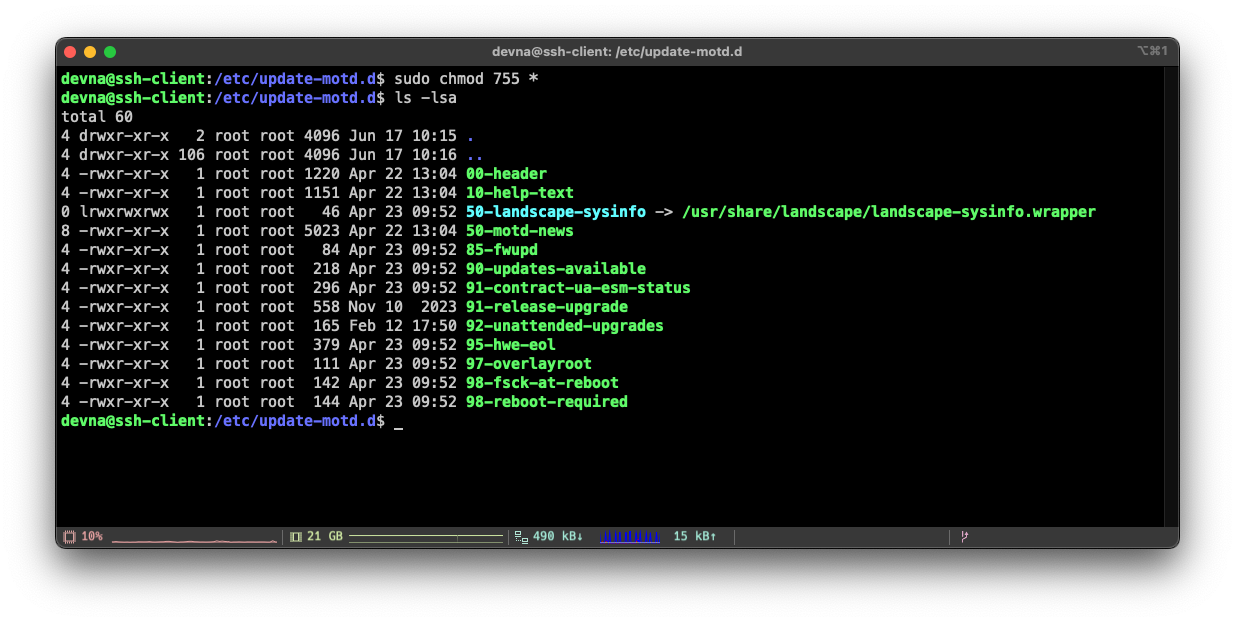
Task: Click the 21 GB memory value
Action: (325, 537)
